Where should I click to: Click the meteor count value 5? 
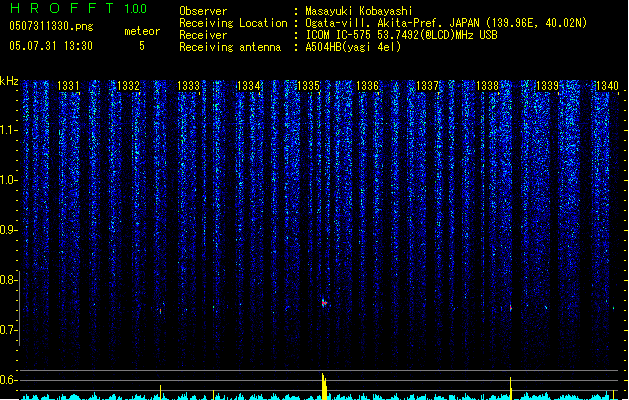(x=142, y=46)
